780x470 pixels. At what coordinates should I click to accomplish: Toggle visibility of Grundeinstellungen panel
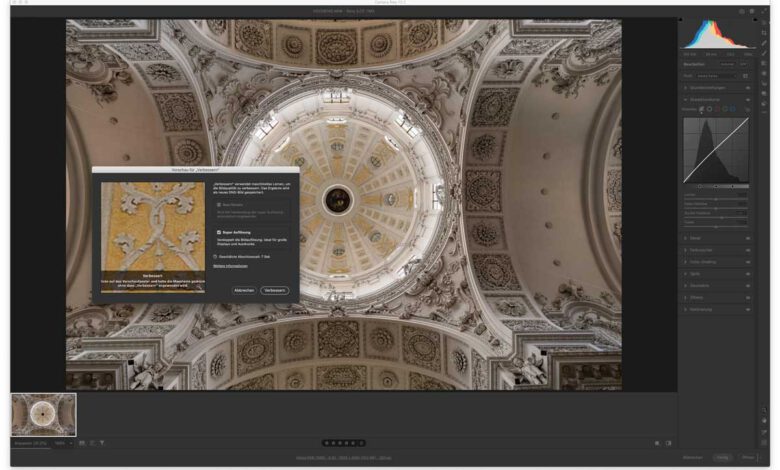[748, 88]
